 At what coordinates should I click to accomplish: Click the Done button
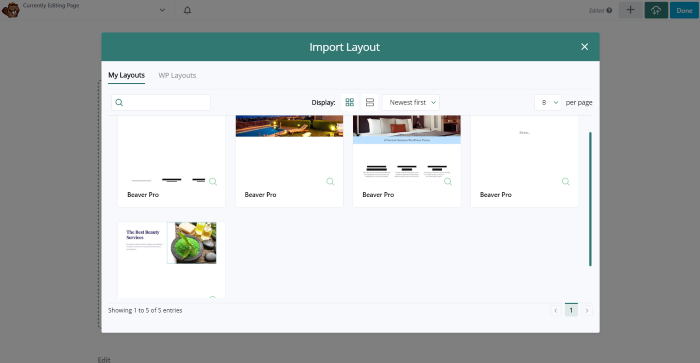[684, 10]
